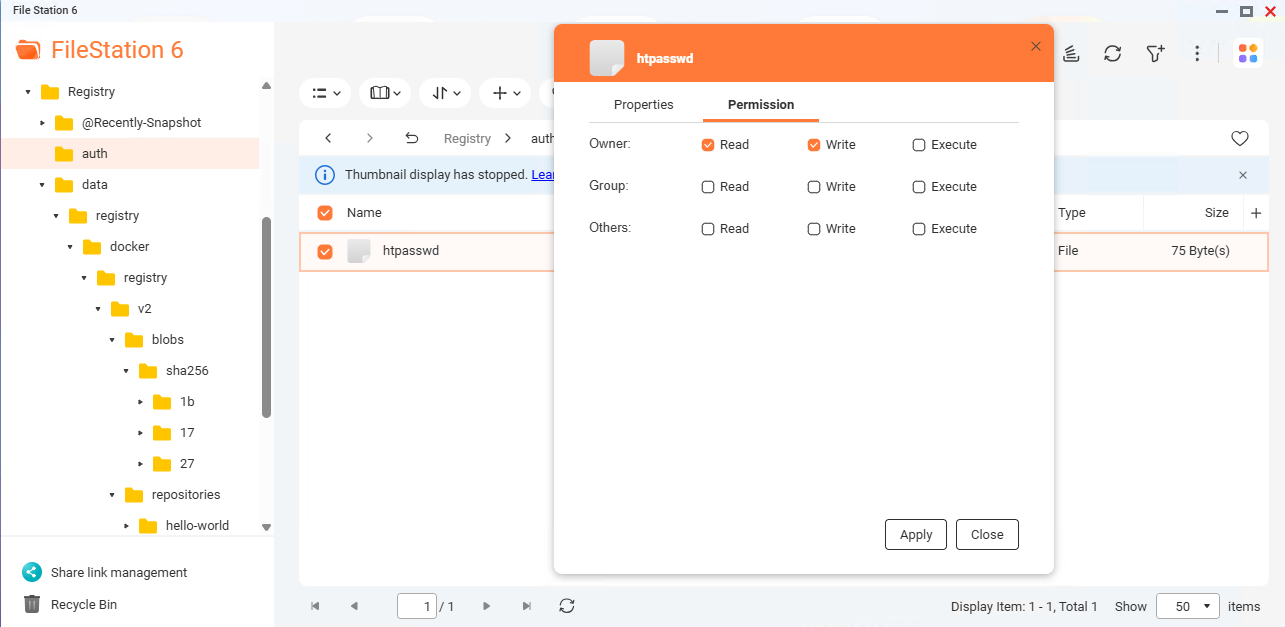The height and width of the screenshot is (627, 1285).
Task: Open the sort order dropdown
Action: point(445,93)
